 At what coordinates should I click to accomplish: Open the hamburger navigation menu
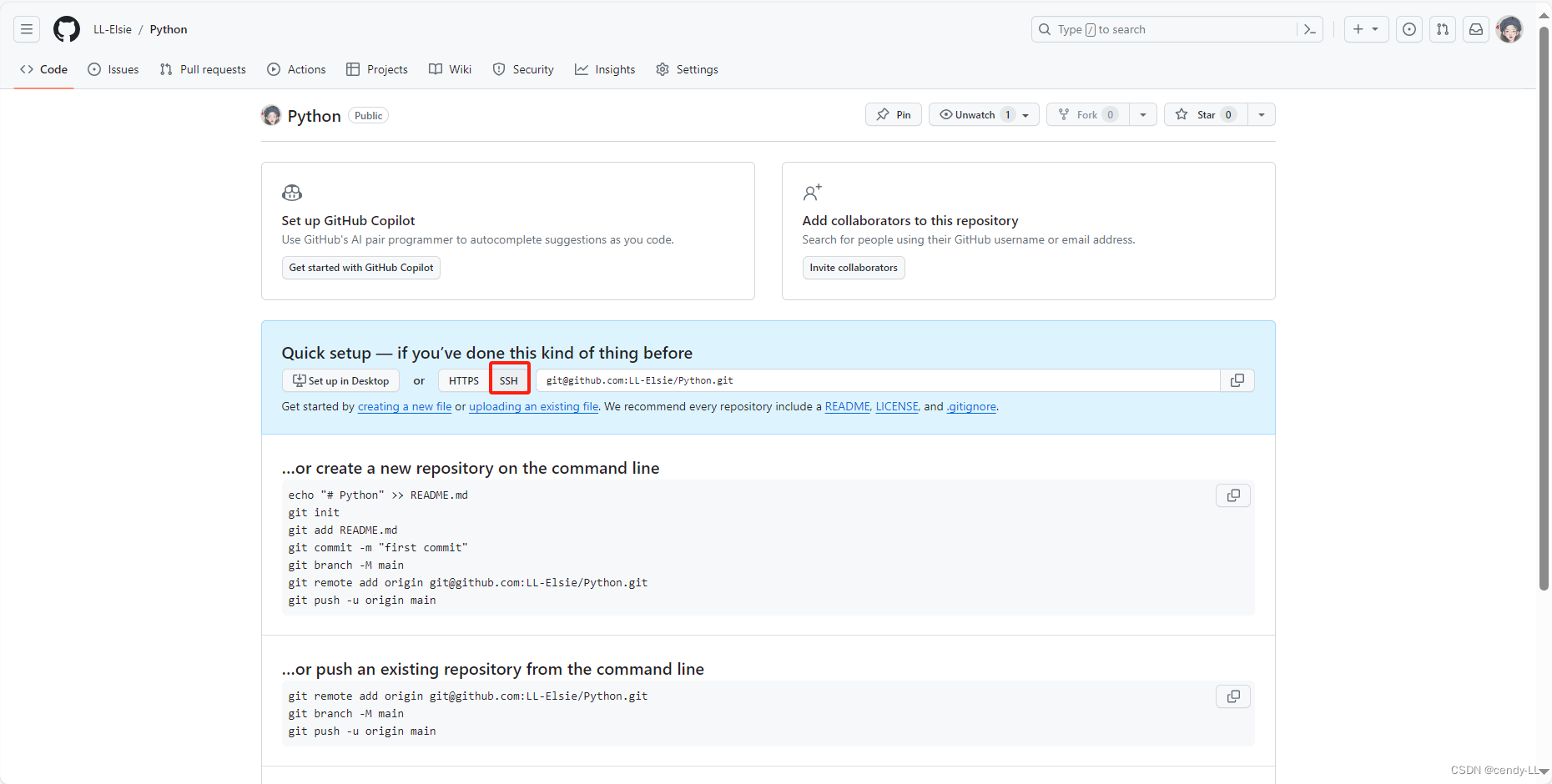[27, 29]
